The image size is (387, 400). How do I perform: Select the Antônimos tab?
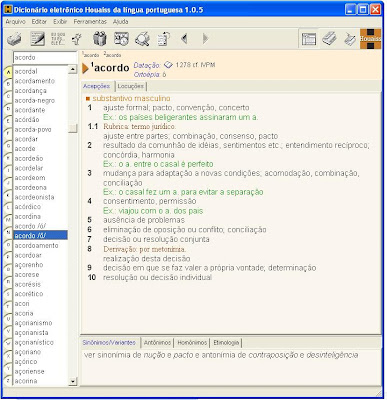157,343
